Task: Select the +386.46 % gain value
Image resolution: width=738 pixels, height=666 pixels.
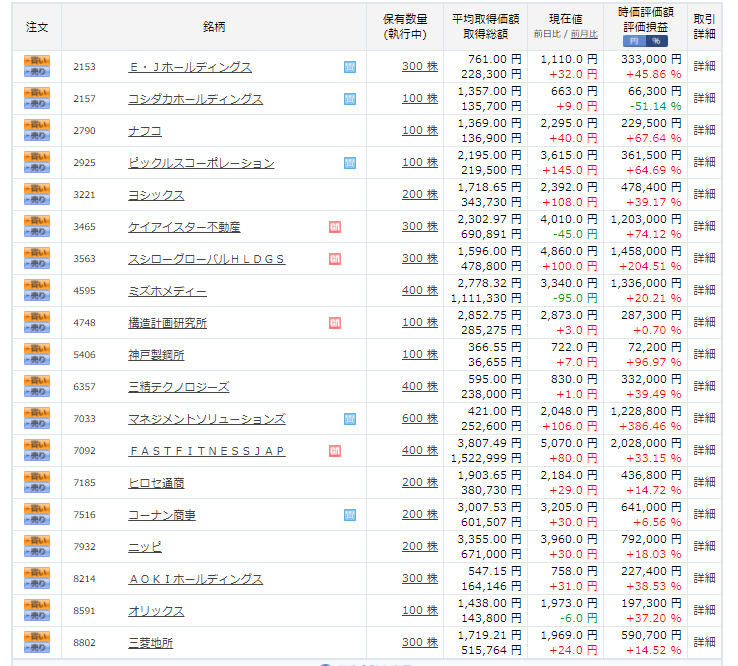Action: point(650,426)
